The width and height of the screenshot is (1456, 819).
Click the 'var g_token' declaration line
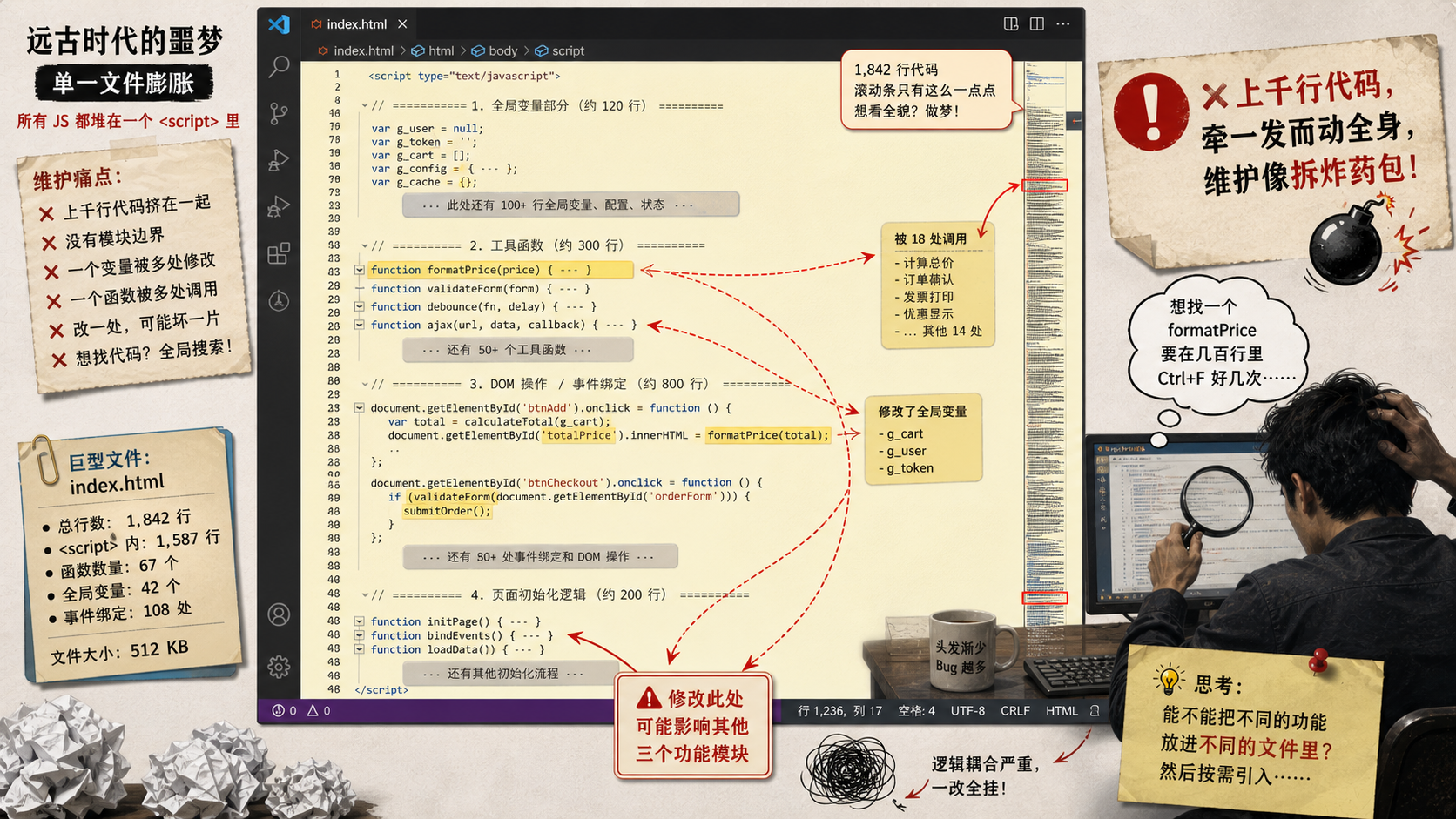tap(424, 142)
